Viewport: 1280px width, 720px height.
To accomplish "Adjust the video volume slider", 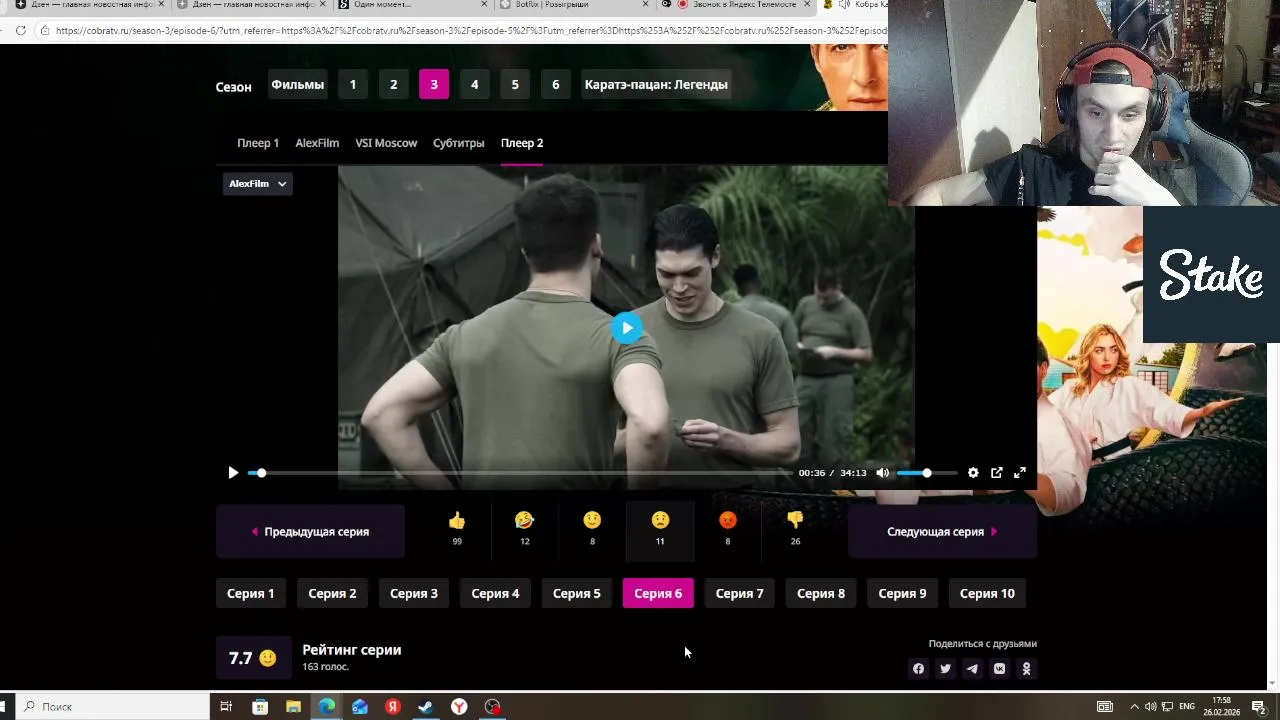I will pos(926,473).
